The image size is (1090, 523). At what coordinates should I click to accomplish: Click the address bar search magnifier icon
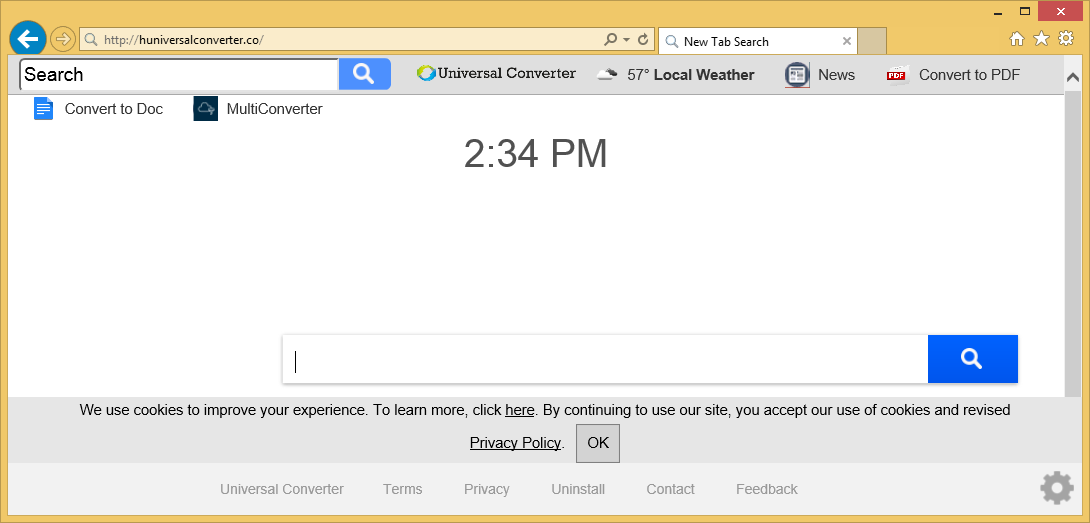(610, 40)
